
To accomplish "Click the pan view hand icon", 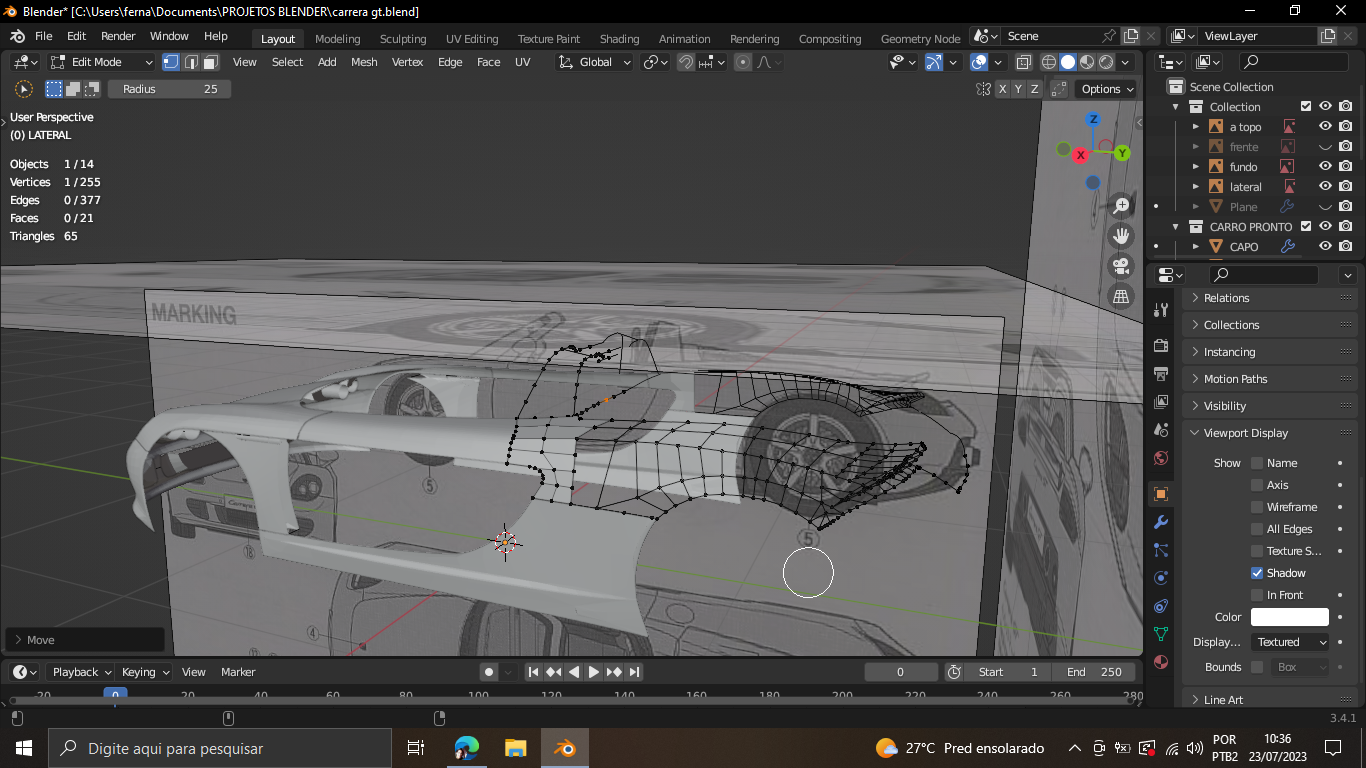I will pos(1121,236).
